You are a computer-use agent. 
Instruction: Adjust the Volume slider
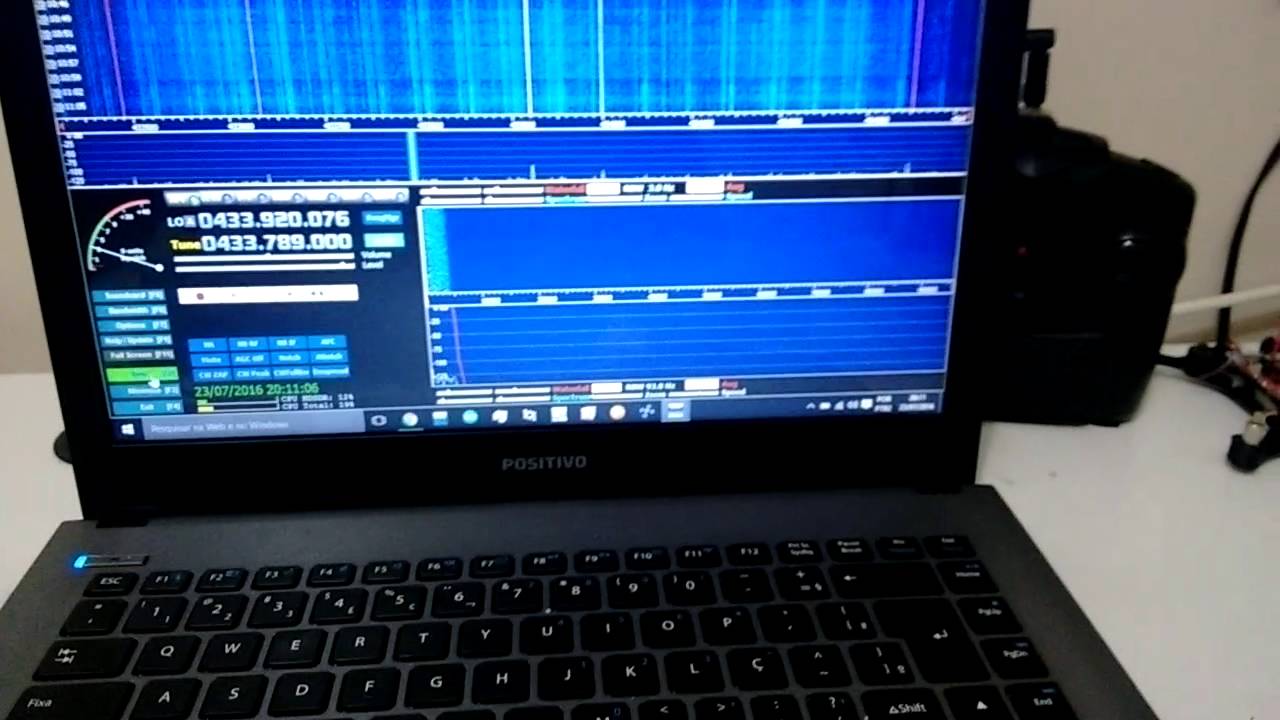pyautogui.click(x=264, y=257)
